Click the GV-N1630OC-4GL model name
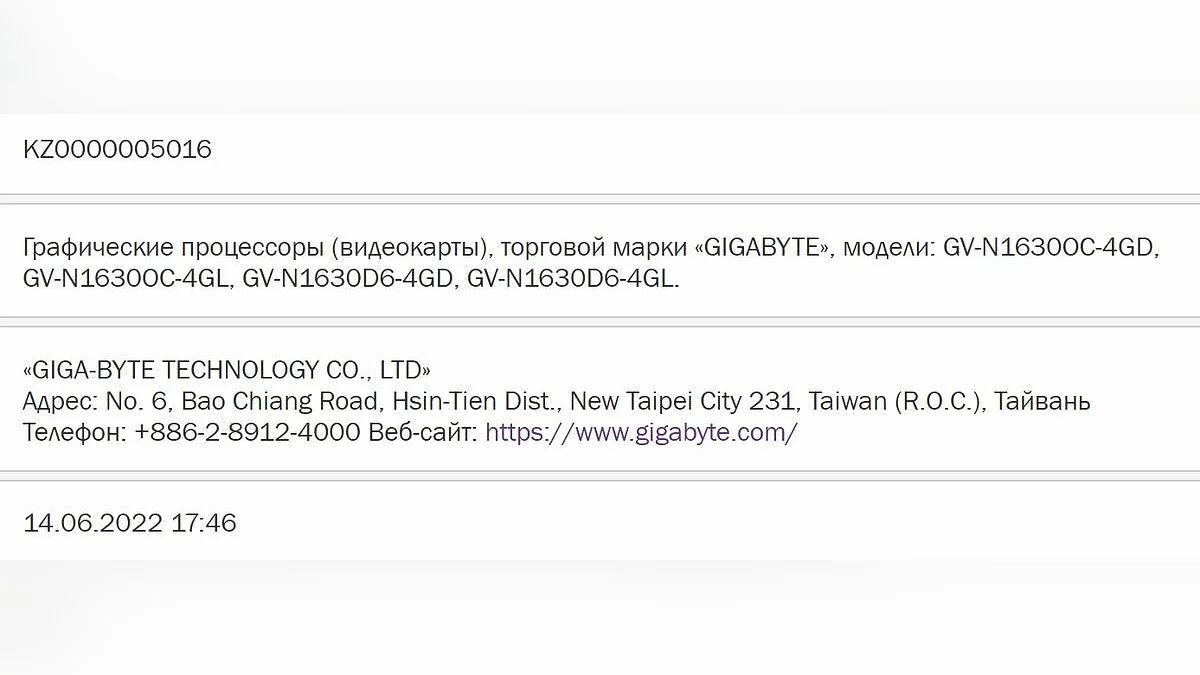 [128, 279]
